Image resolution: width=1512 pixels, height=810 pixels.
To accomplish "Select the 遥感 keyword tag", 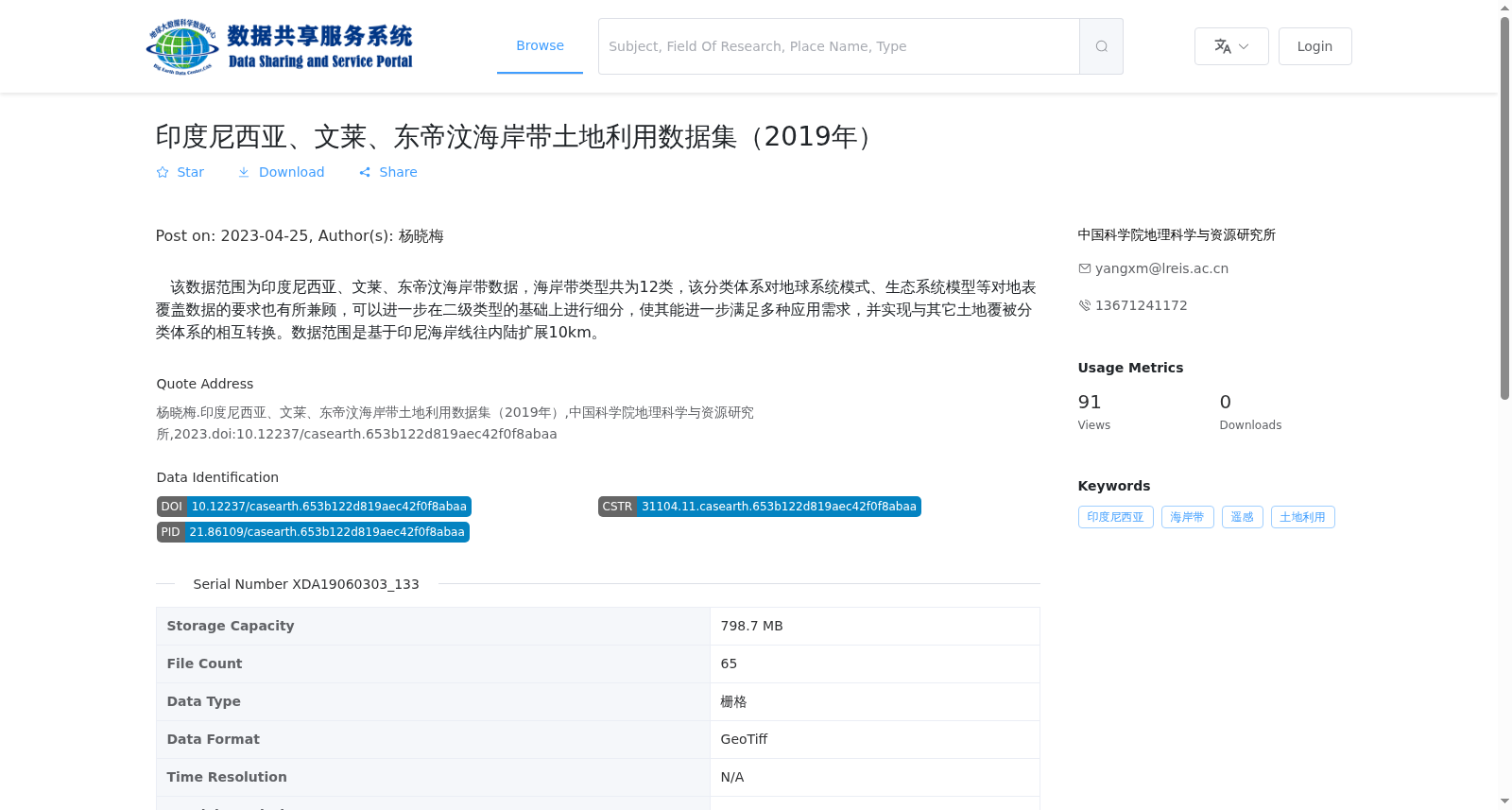I will pos(1242,517).
